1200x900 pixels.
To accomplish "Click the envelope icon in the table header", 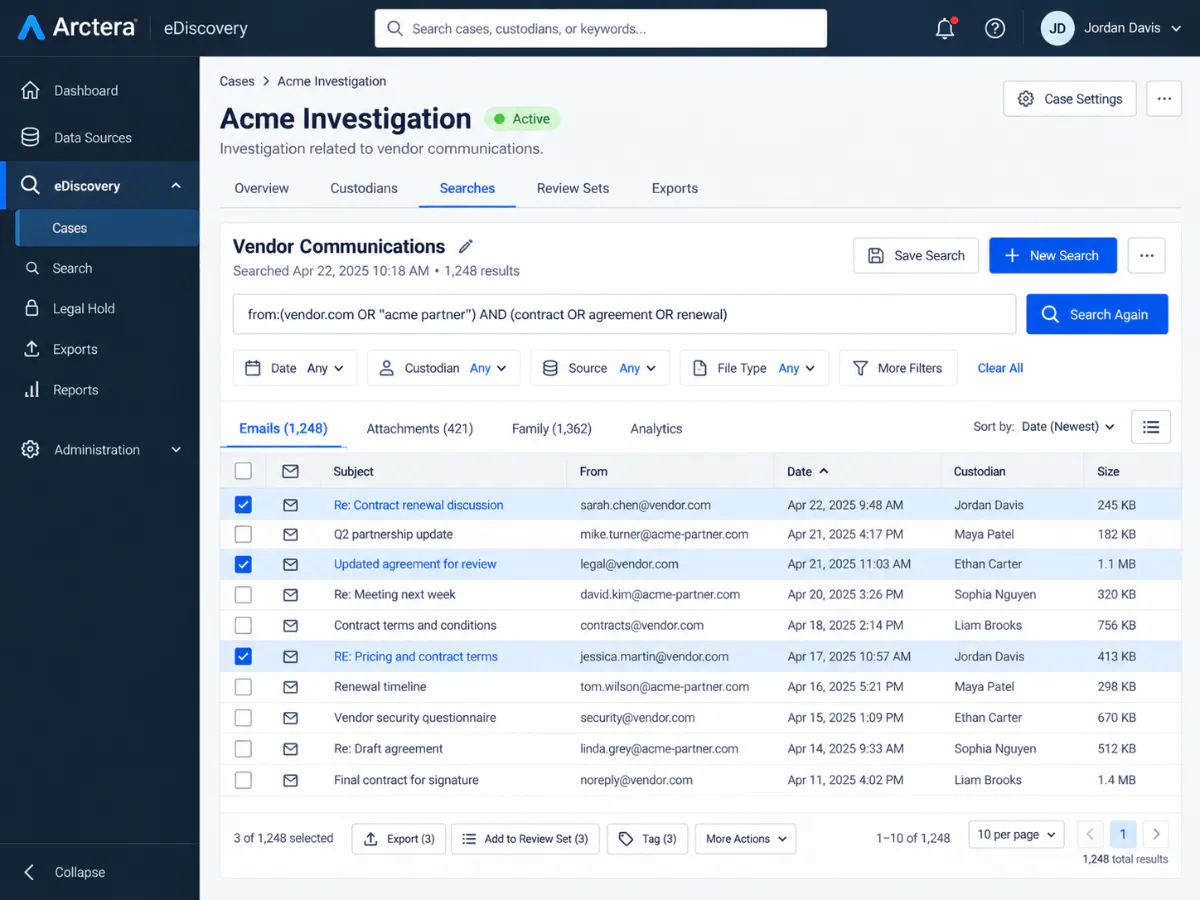I will coord(290,471).
